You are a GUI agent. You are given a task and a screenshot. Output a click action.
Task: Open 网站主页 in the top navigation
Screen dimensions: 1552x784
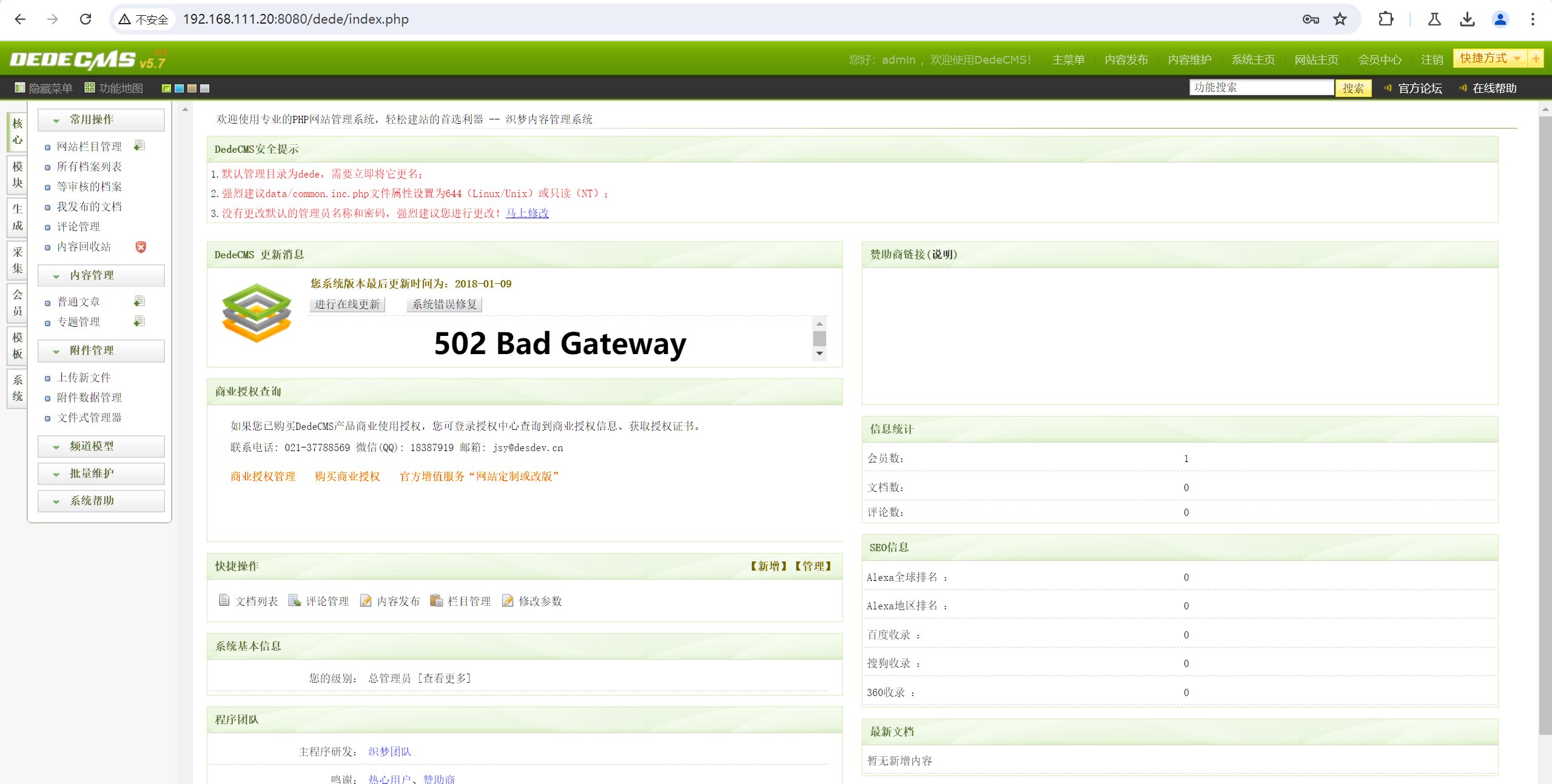[x=1316, y=59]
